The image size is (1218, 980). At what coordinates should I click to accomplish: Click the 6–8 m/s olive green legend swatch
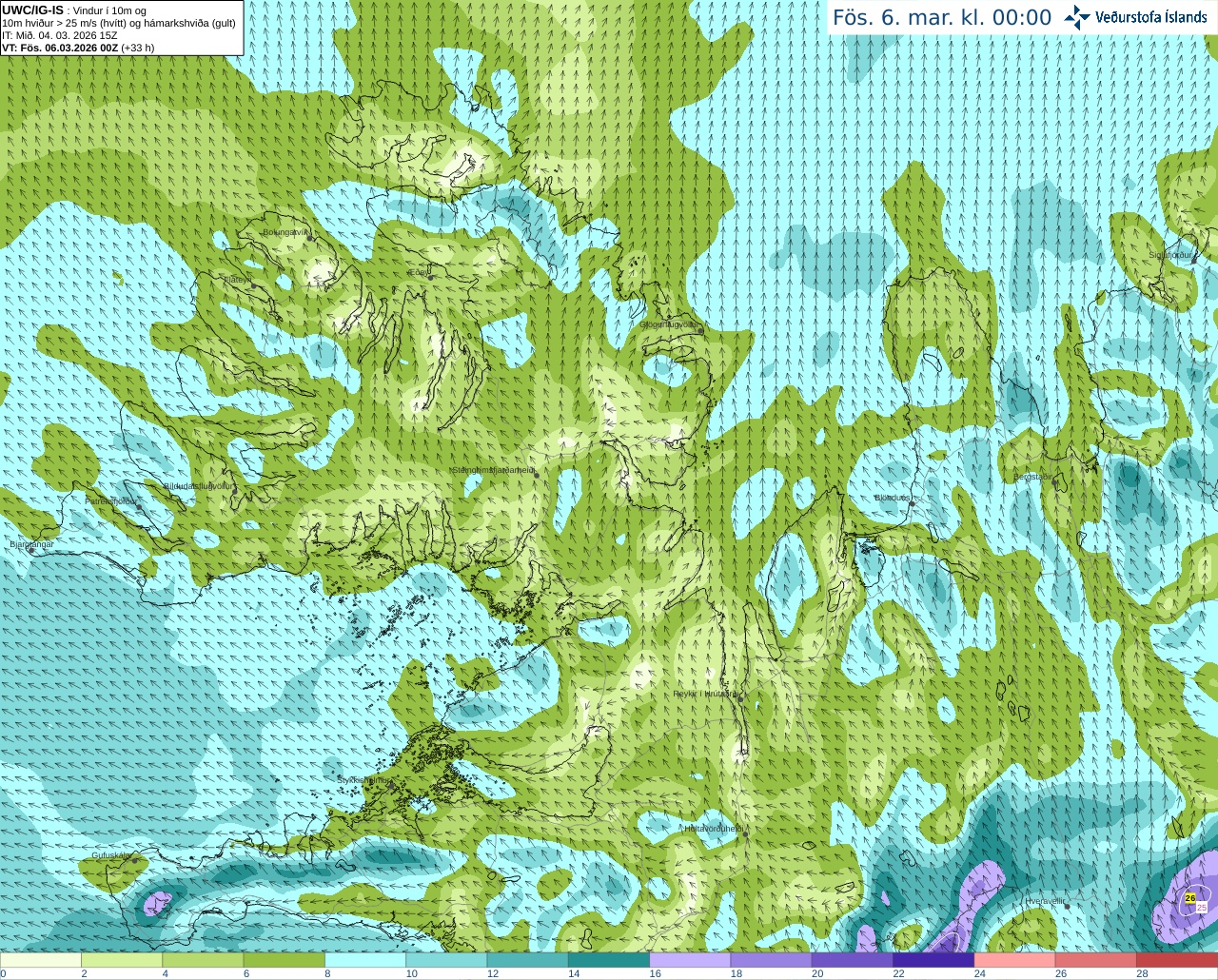(284, 960)
